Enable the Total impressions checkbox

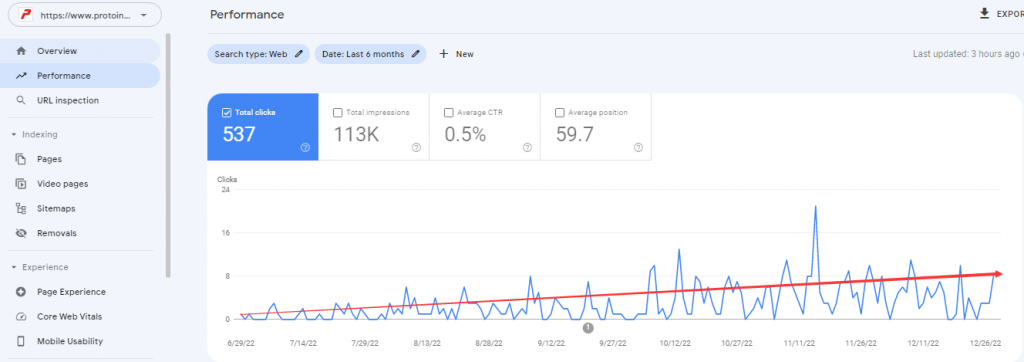[x=338, y=112]
